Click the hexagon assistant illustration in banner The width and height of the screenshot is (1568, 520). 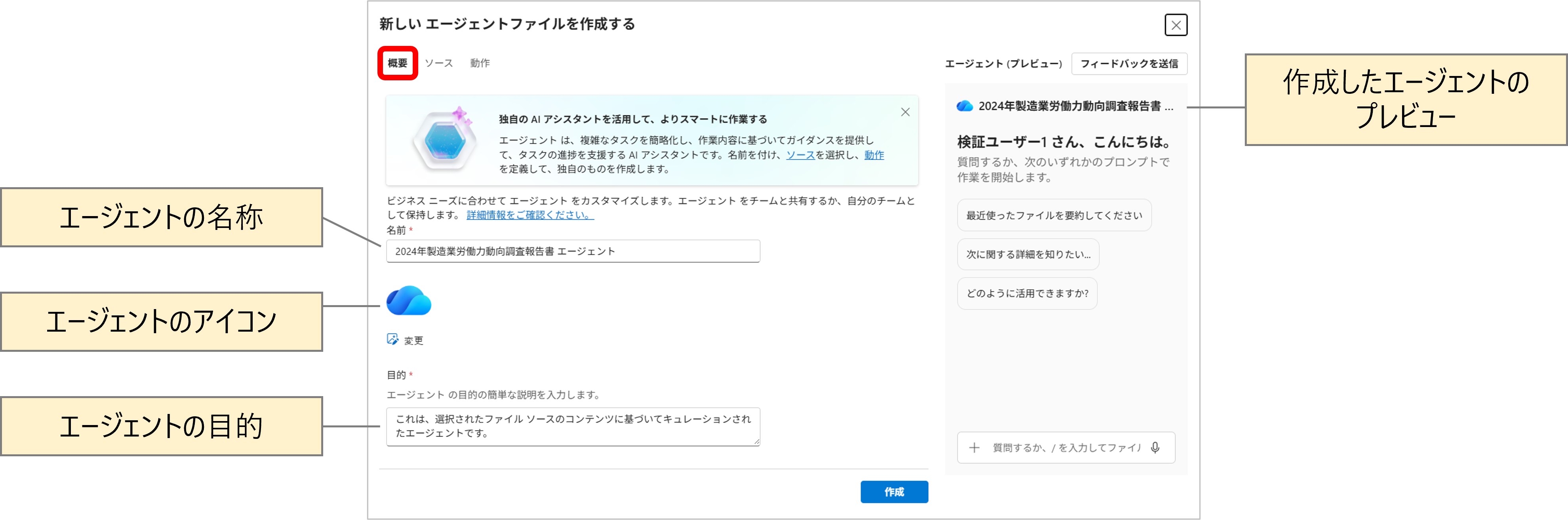coord(445,140)
